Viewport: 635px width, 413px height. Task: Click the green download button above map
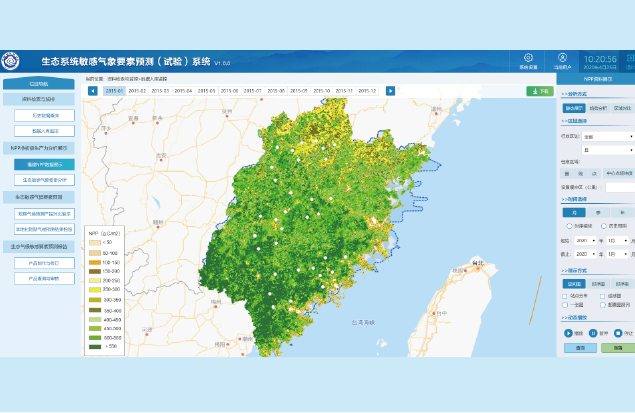pyautogui.click(x=539, y=91)
